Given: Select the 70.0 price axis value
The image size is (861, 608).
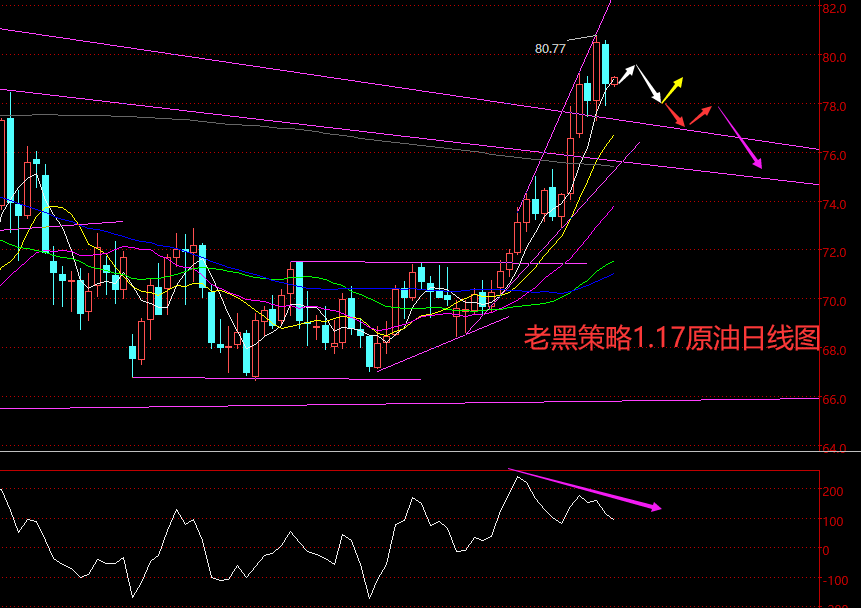Looking at the screenshot, I should coord(834,302).
